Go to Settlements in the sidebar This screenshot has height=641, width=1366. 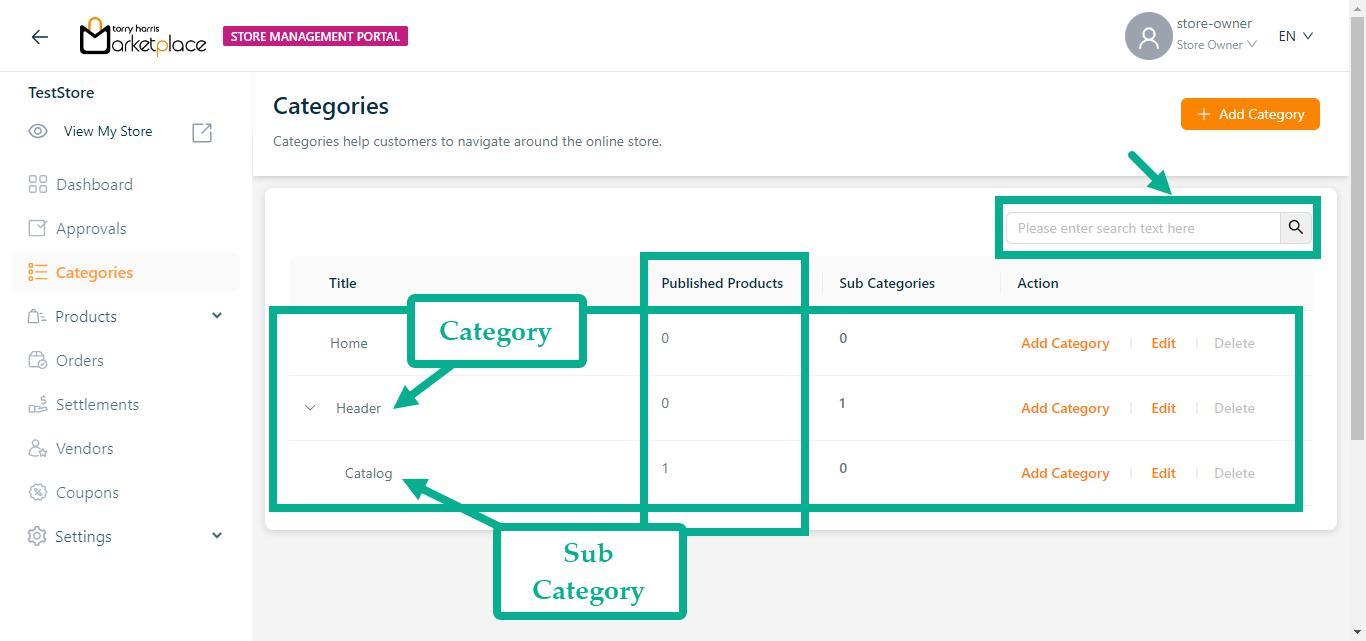[x=97, y=404]
